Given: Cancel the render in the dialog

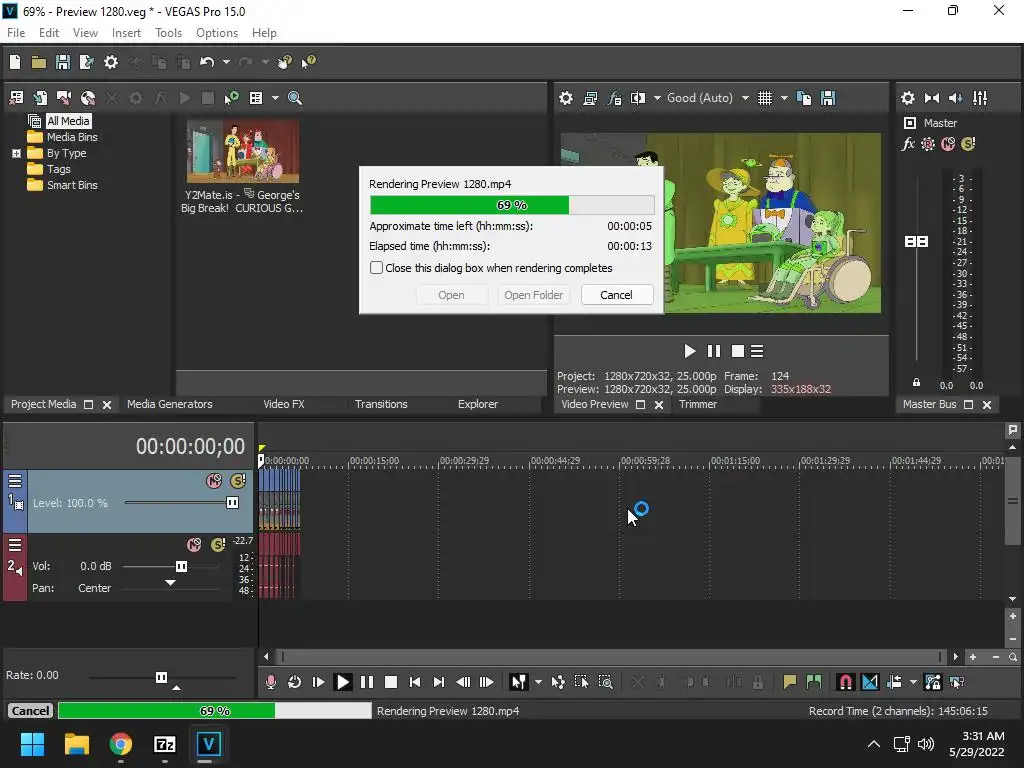Looking at the screenshot, I should (616, 295).
